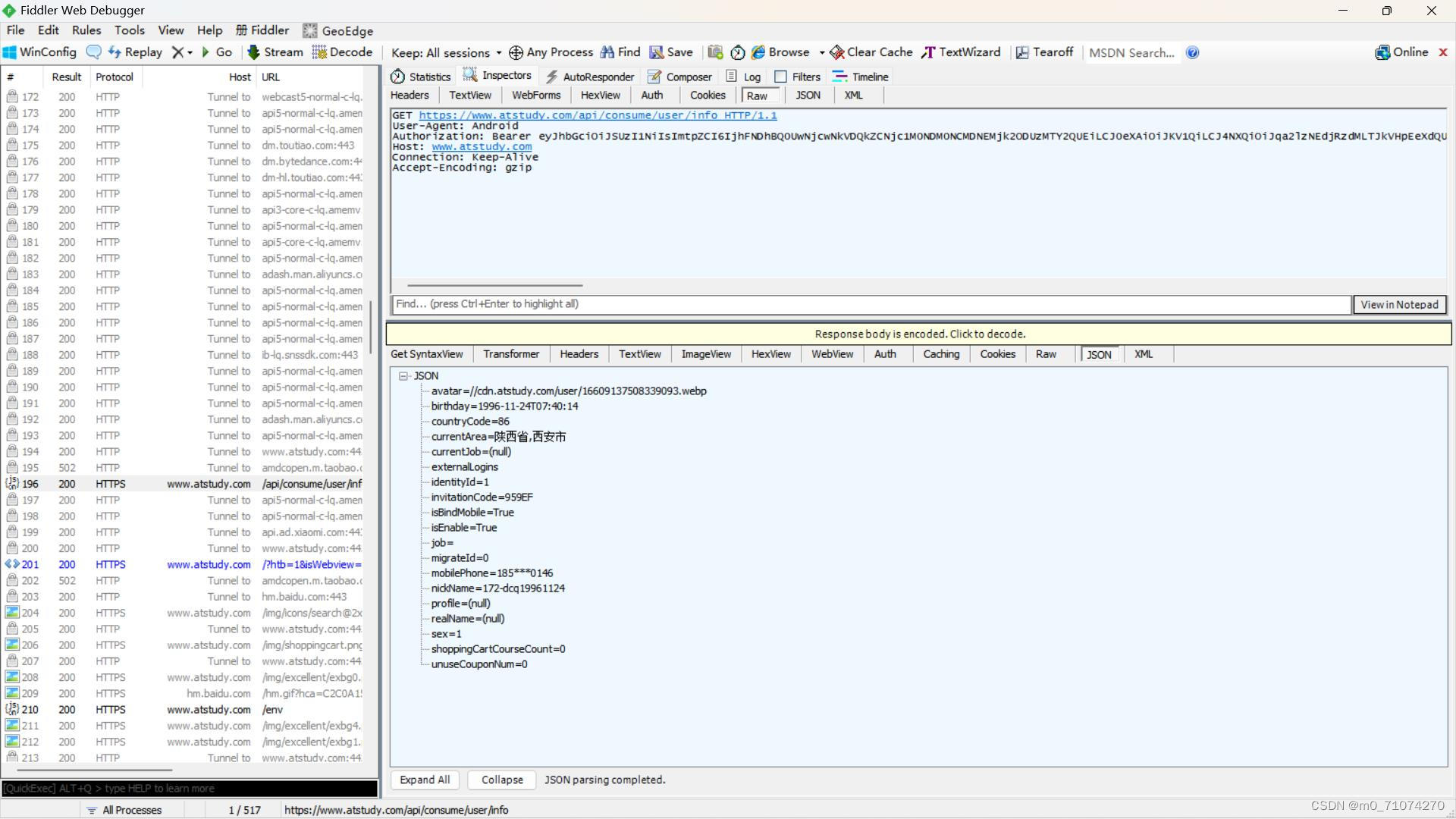Open the Keep: All sessions dropdown
The width and height of the screenshot is (1456, 819).
tap(446, 52)
